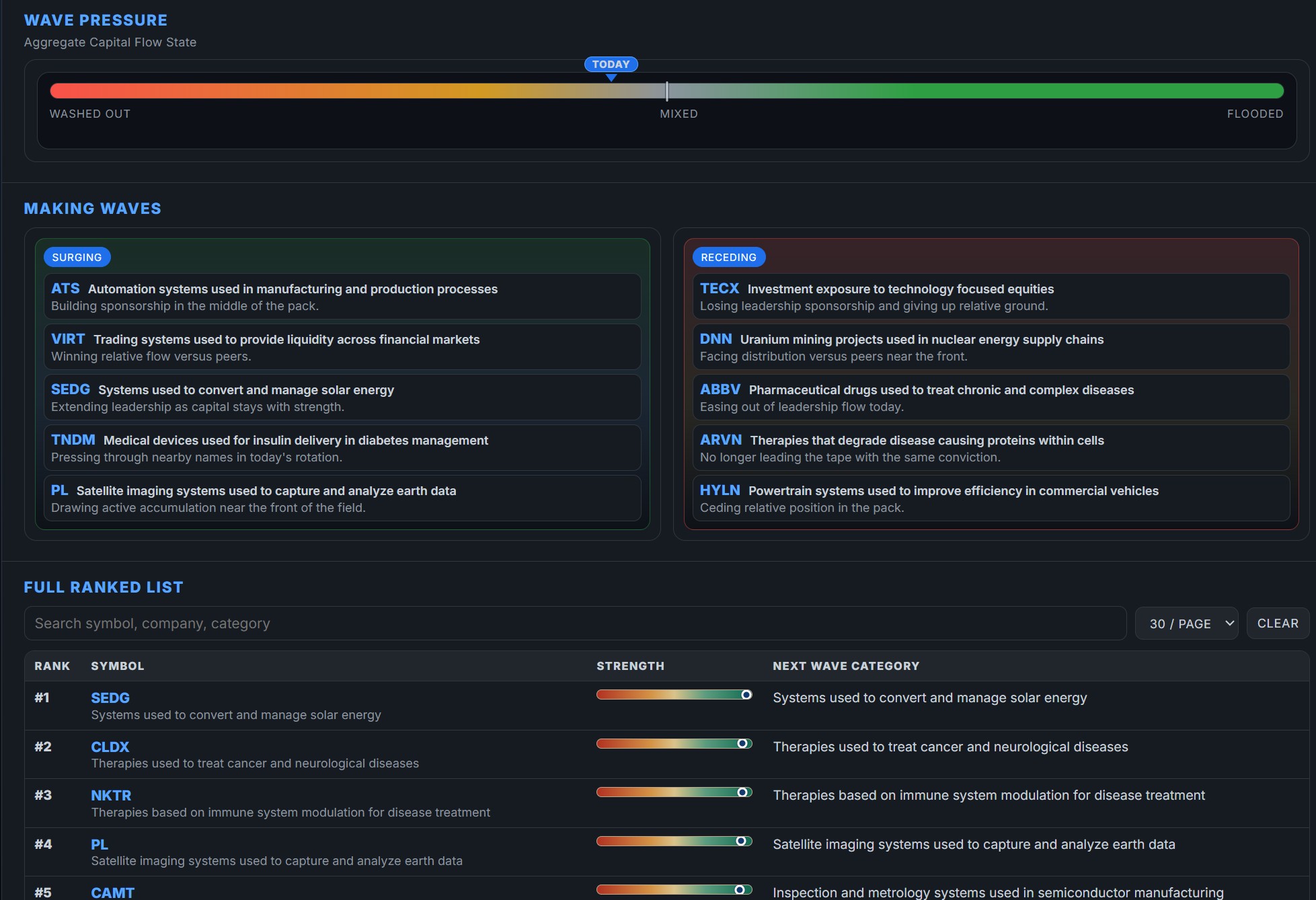
Task: Open the TECX receding card
Action: (x=991, y=297)
